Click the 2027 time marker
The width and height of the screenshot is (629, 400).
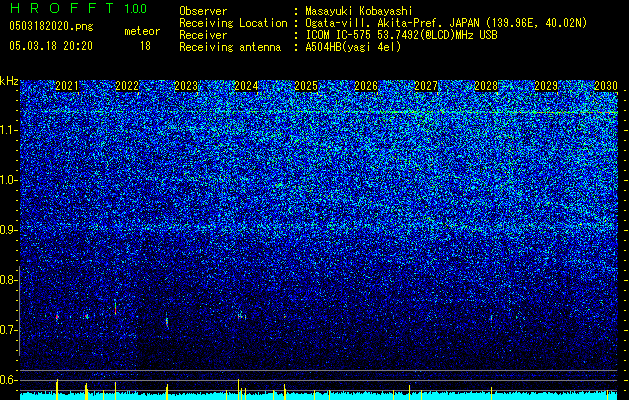click(426, 86)
